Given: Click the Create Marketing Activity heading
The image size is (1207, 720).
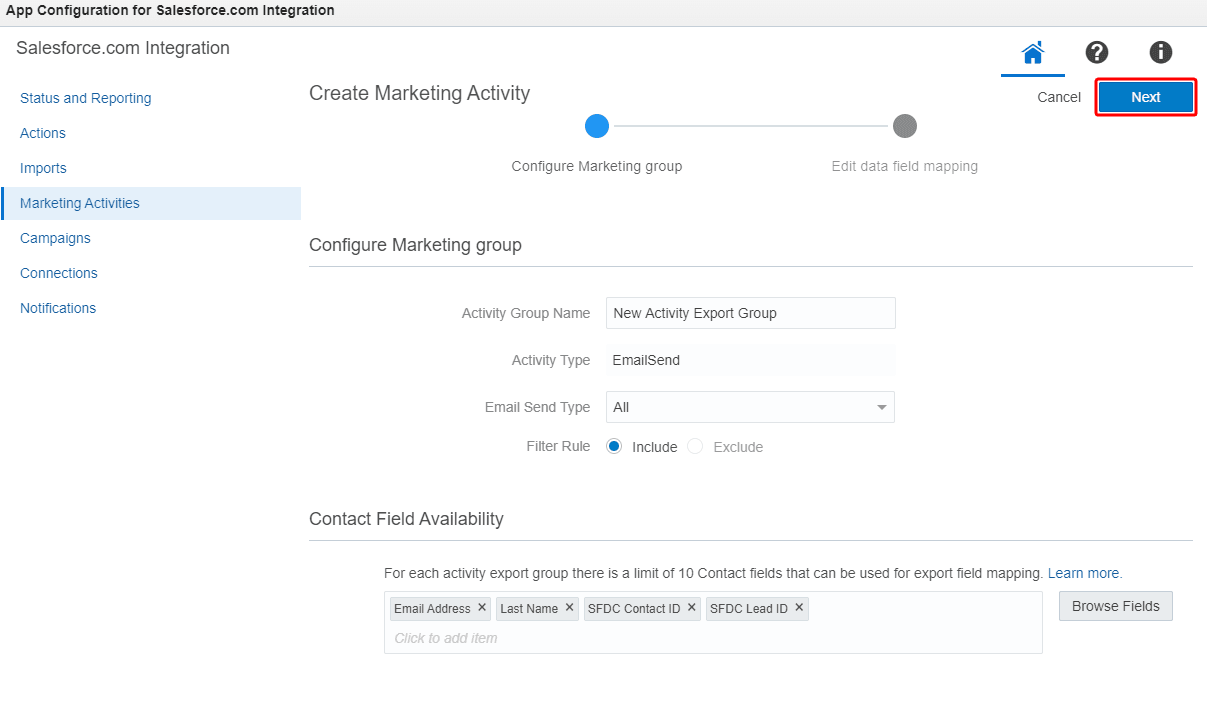Looking at the screenshot, I should coord(419,93).
